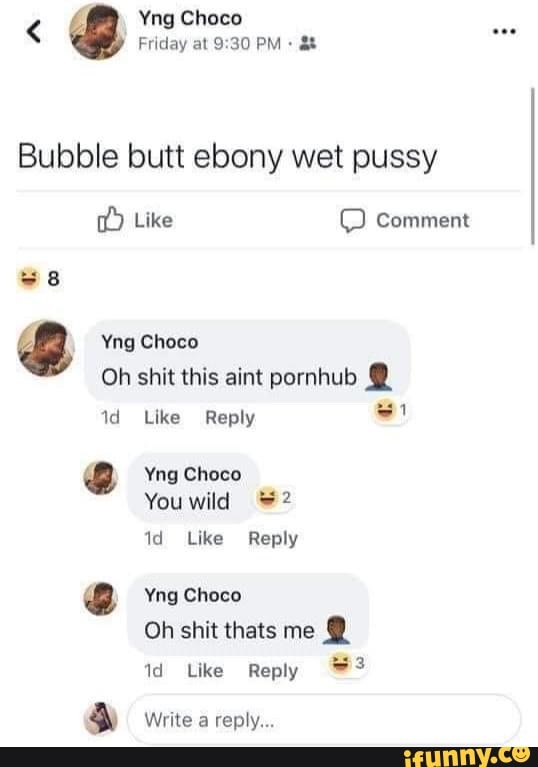Like the "Oh shit thats me" reply
The image size is (538, 767).
(x=205, y=670)
